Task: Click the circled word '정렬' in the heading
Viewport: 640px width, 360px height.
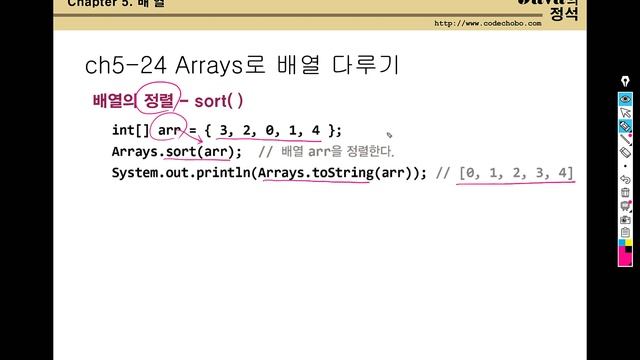Action: 159,100
